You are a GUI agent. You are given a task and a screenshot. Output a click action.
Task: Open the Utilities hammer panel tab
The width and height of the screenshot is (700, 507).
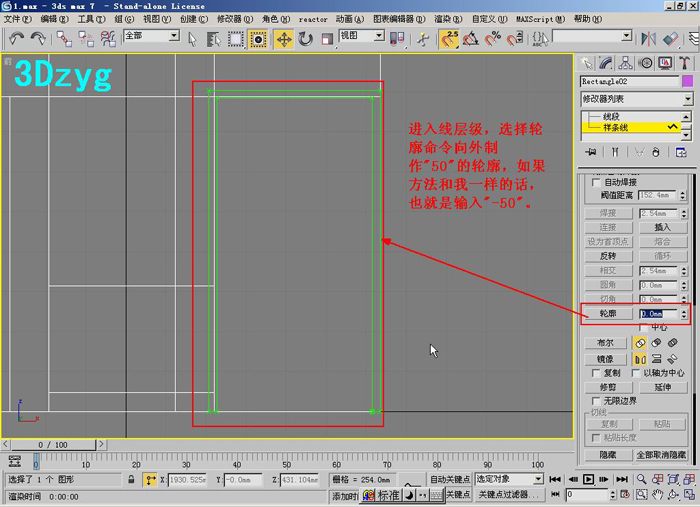click(684, 63)
